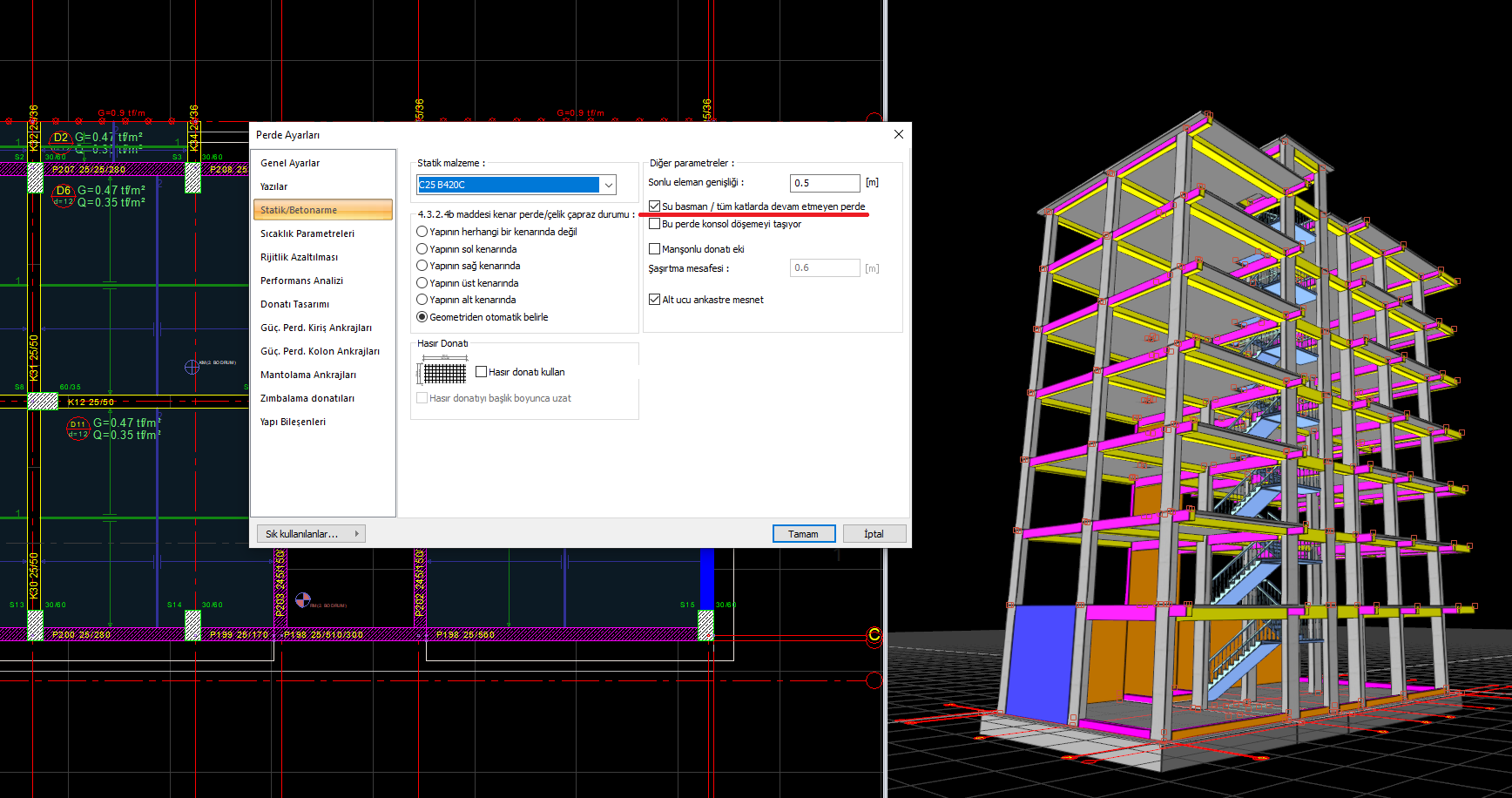The width and height of the screenshot is (1512, 798).
Task: Click the P200 25/280 wall label
Action: coord(82,635)
